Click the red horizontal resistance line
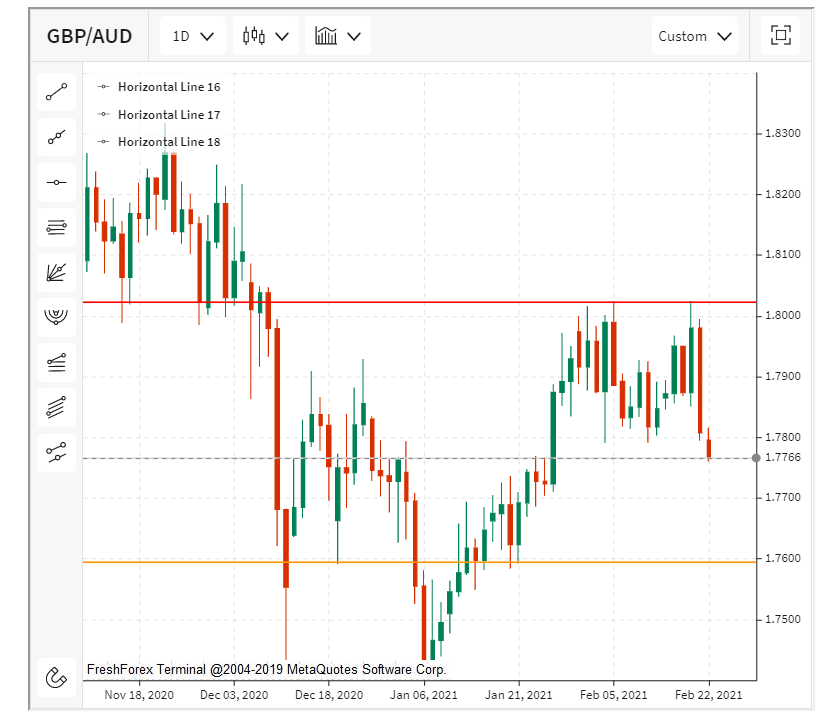839x727 pixels. click(420, 302)
